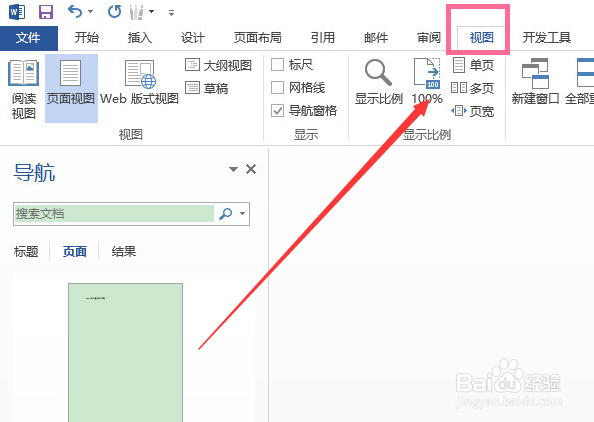The height and width of the screenshot is (422, 594).
Task: Click the search magnifier icon
Action: coord(226,214)
